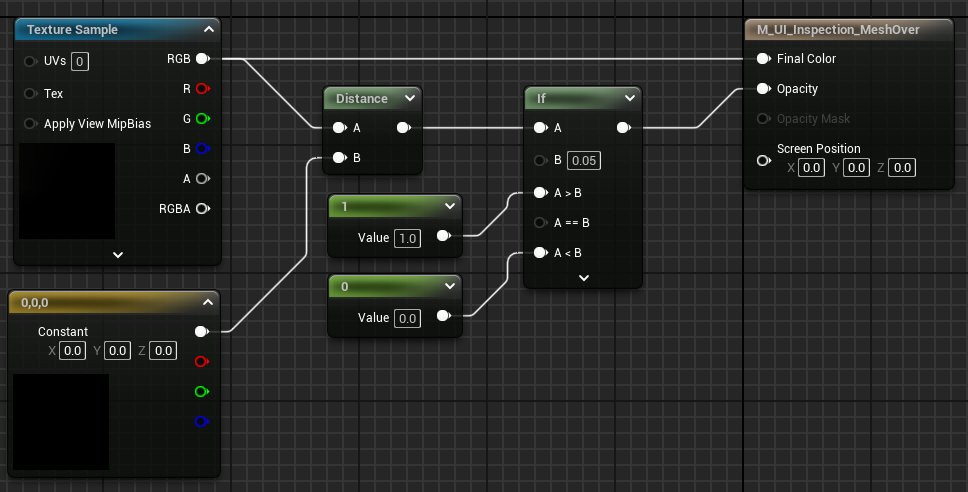
Task: Click the If node A > B pin
Action: (541, 193)
